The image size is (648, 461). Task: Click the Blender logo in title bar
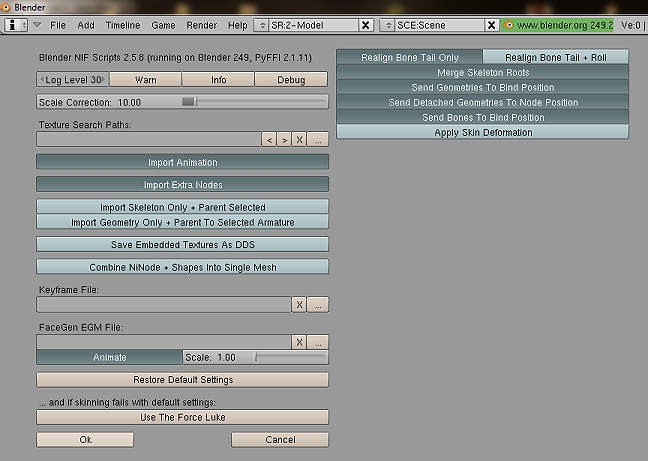(x=5, y=7)
